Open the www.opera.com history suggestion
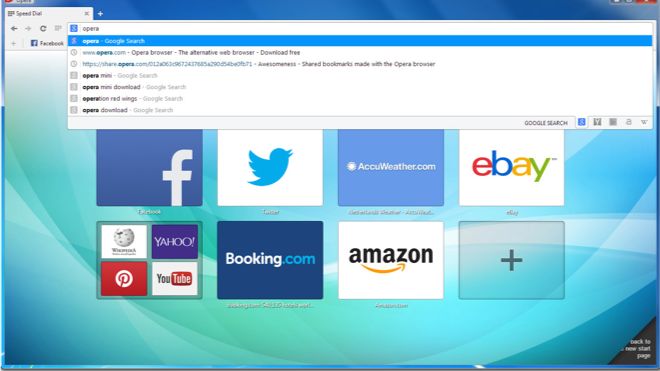 (360, 53)
